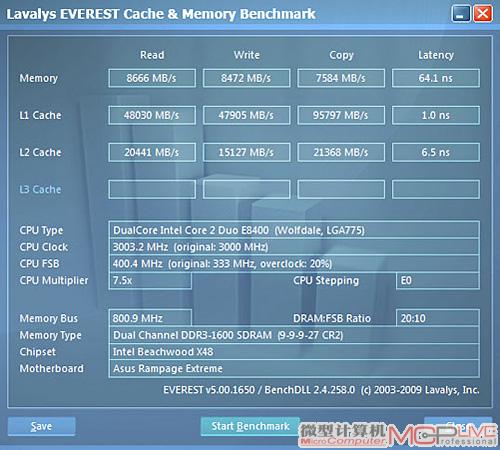This screenshot has height=450, width=500.
Task: Select L2 Cache Write 15127 MB/s field
Action: (247, 152)
